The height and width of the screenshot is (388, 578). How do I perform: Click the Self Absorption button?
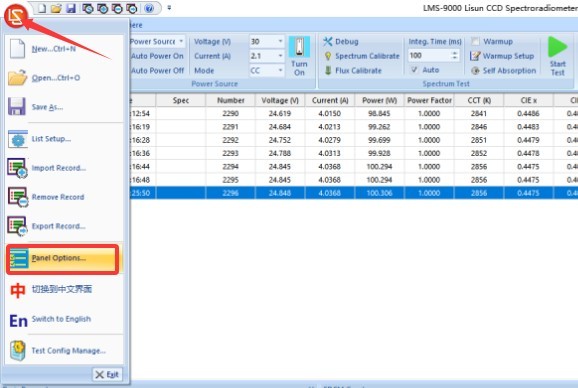click(x=504, y=70)
